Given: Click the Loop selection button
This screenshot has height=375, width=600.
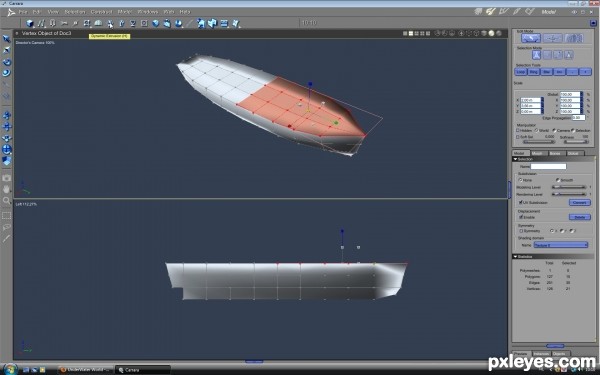Looking at the screenshot, I should (521, 72).
